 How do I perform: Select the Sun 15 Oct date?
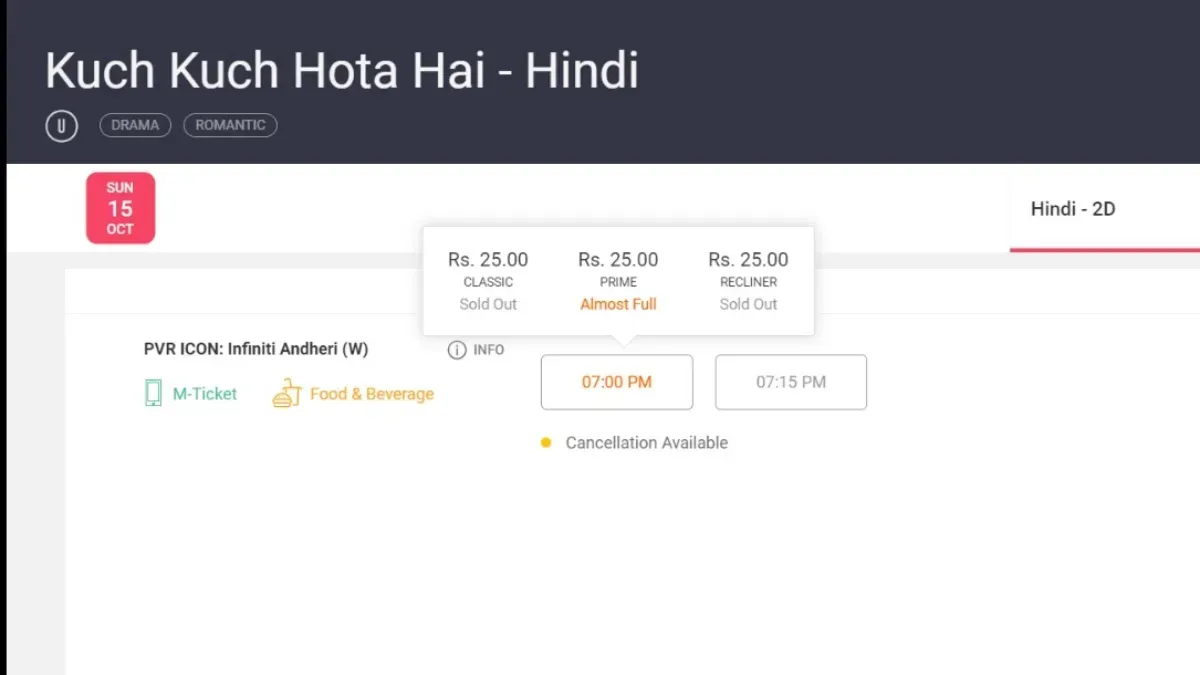tap(120, 208)
